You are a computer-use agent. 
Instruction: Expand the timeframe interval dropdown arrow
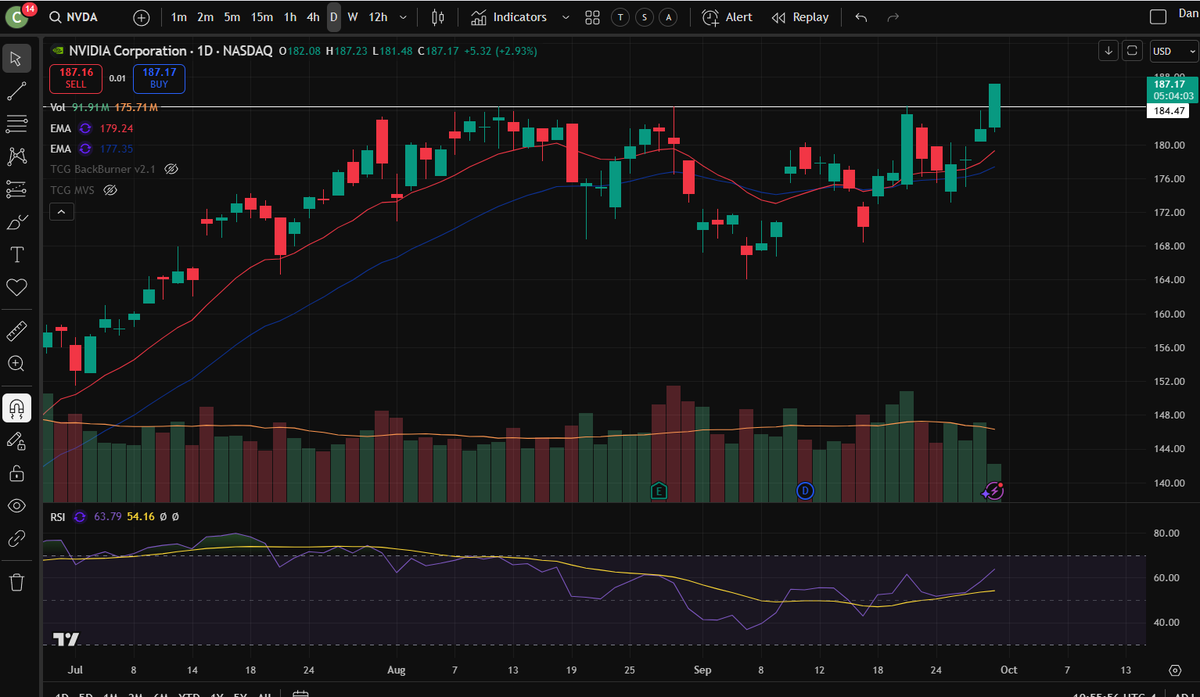click(x=403, y=17)
